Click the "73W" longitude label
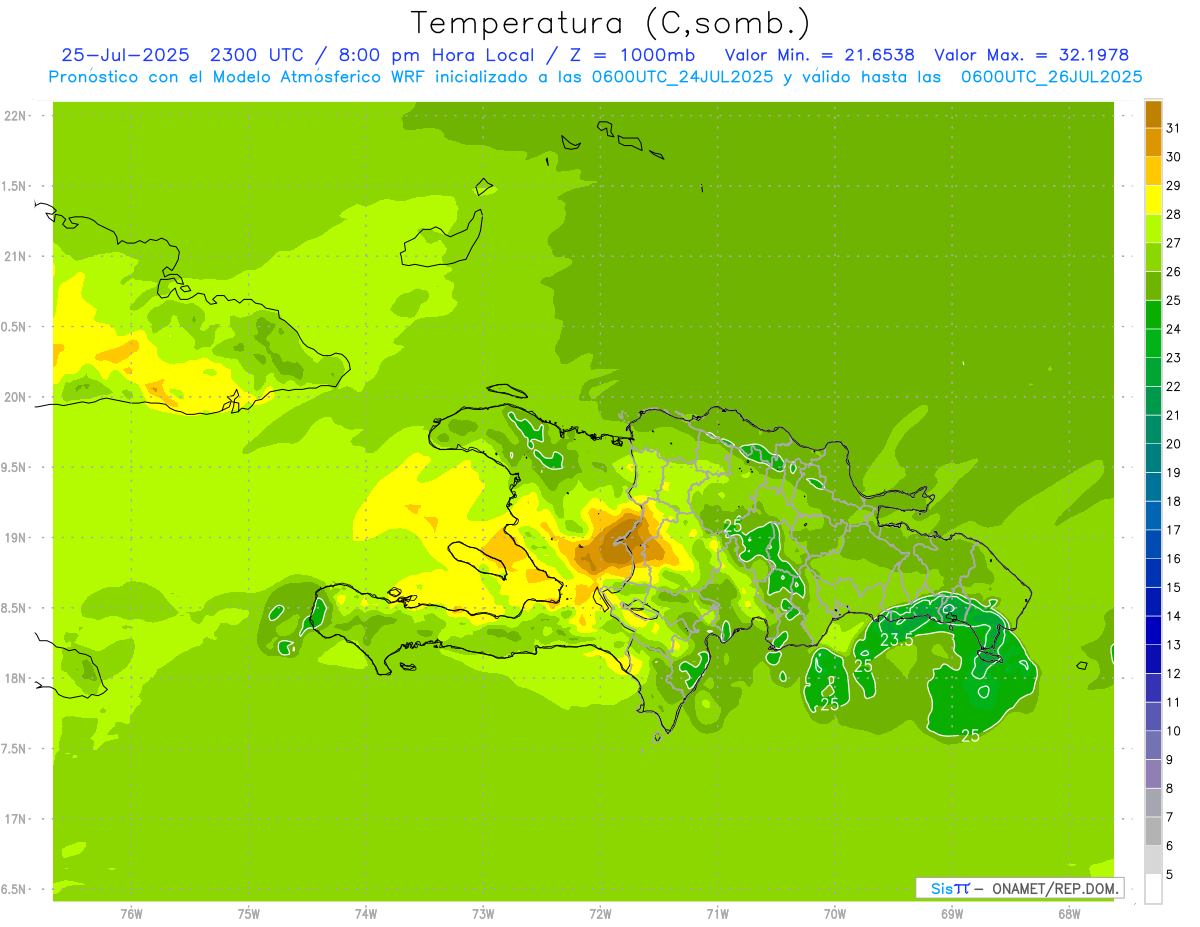This screenshot has height=927, width=1200. click(x=483, y=914)
